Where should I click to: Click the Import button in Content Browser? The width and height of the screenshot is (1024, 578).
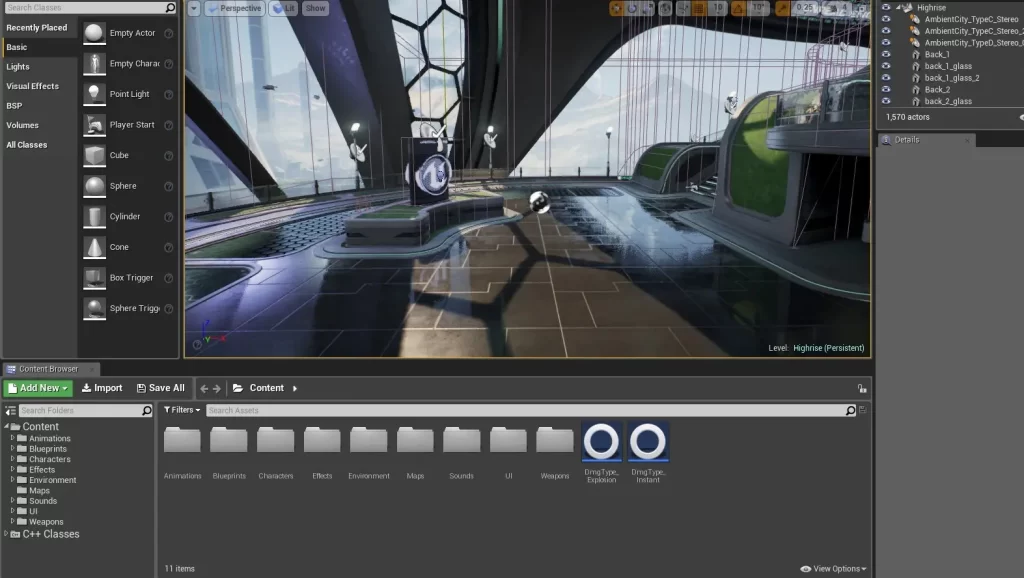(x=102, y=388)
